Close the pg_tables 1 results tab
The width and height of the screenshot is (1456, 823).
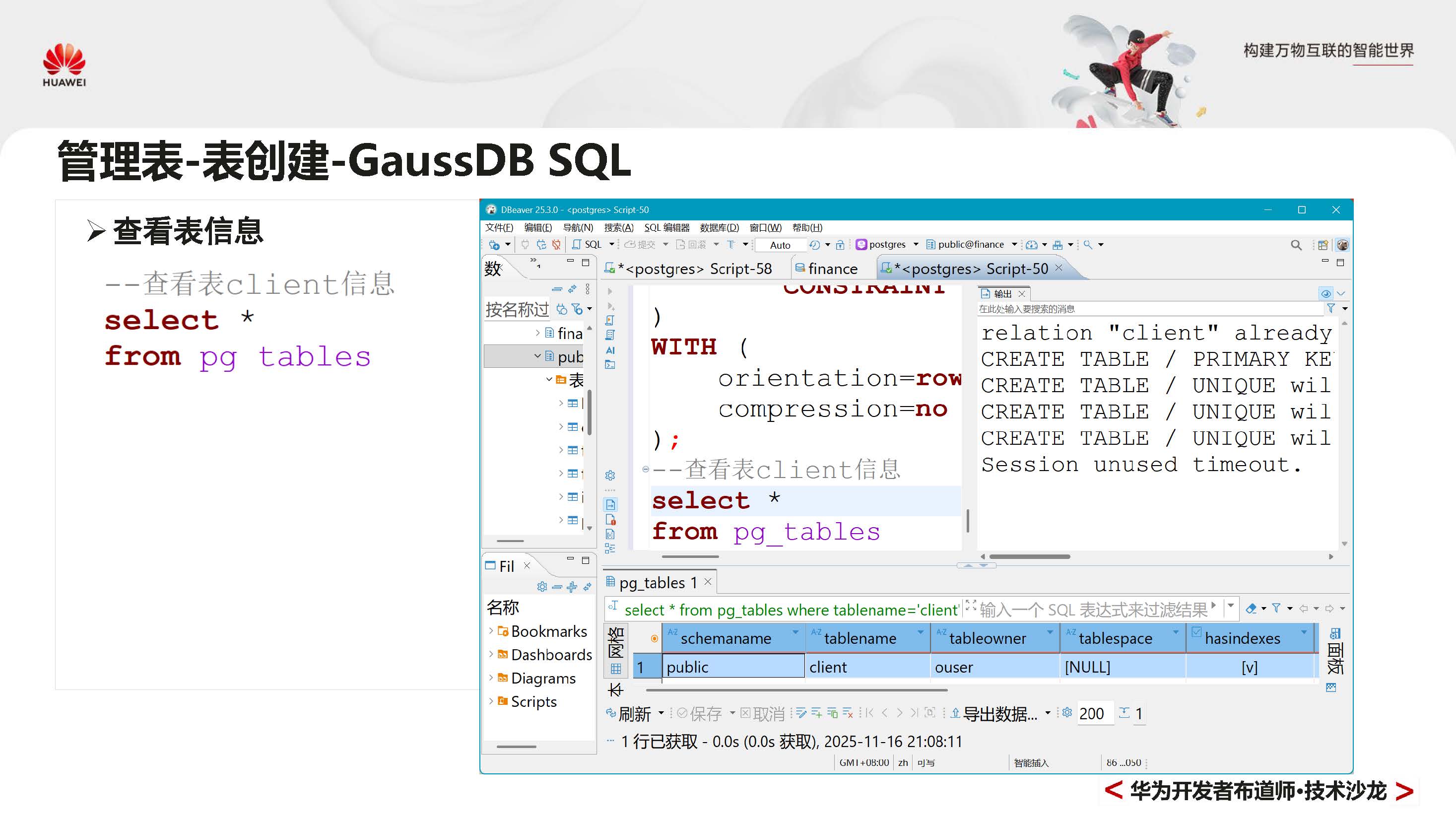[x=708, y=582]
